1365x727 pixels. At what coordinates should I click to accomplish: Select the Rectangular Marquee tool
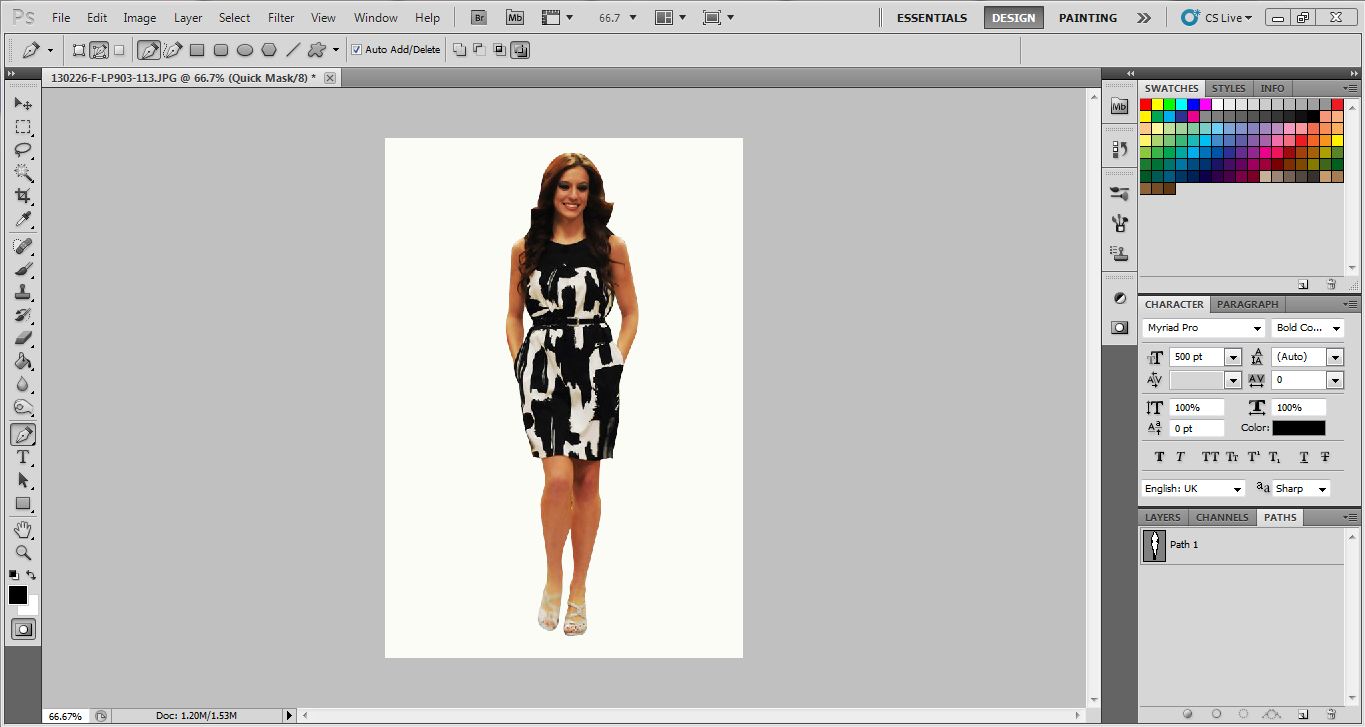23,127
